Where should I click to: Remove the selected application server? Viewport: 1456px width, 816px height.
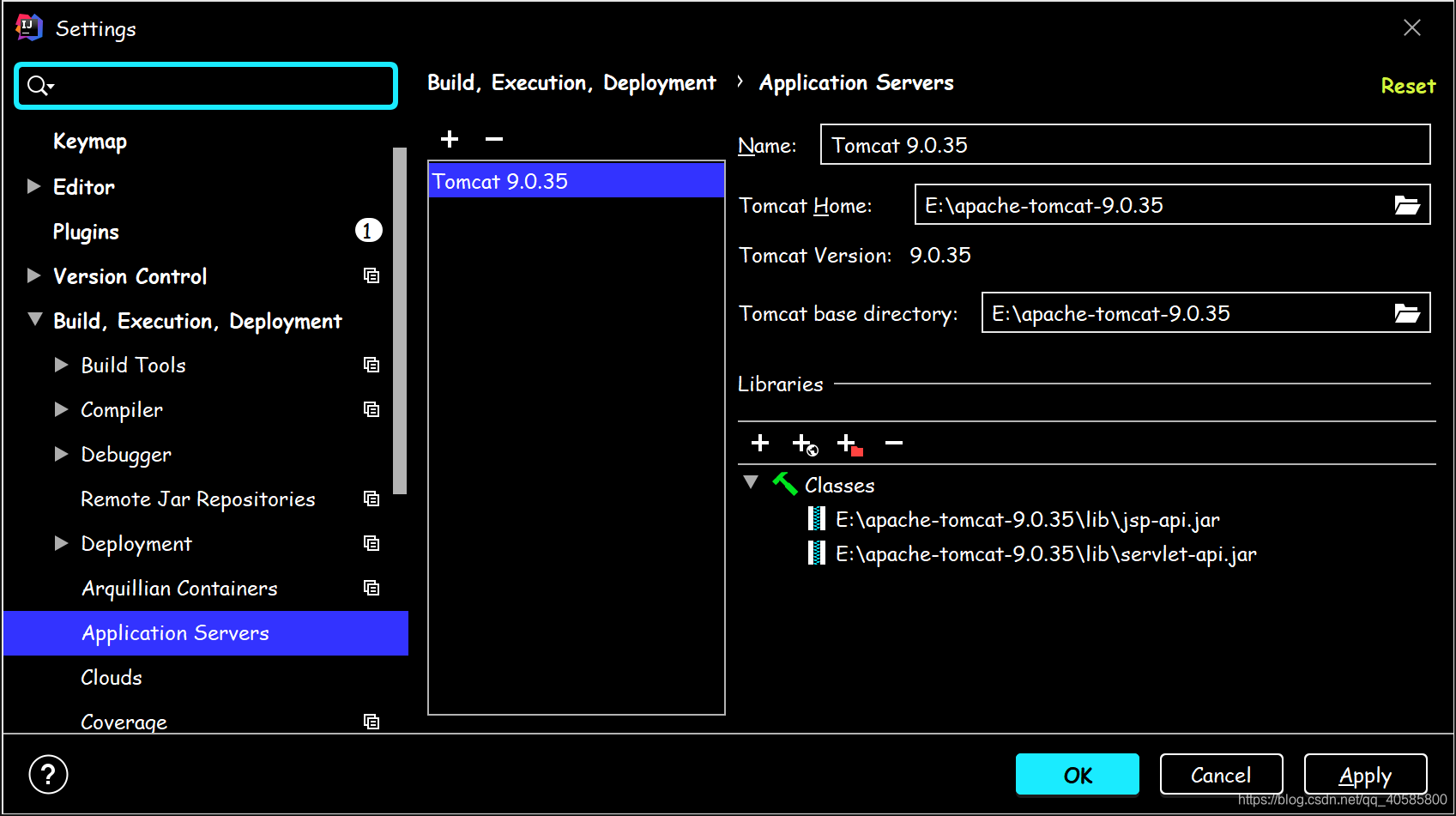click(494, 139)
